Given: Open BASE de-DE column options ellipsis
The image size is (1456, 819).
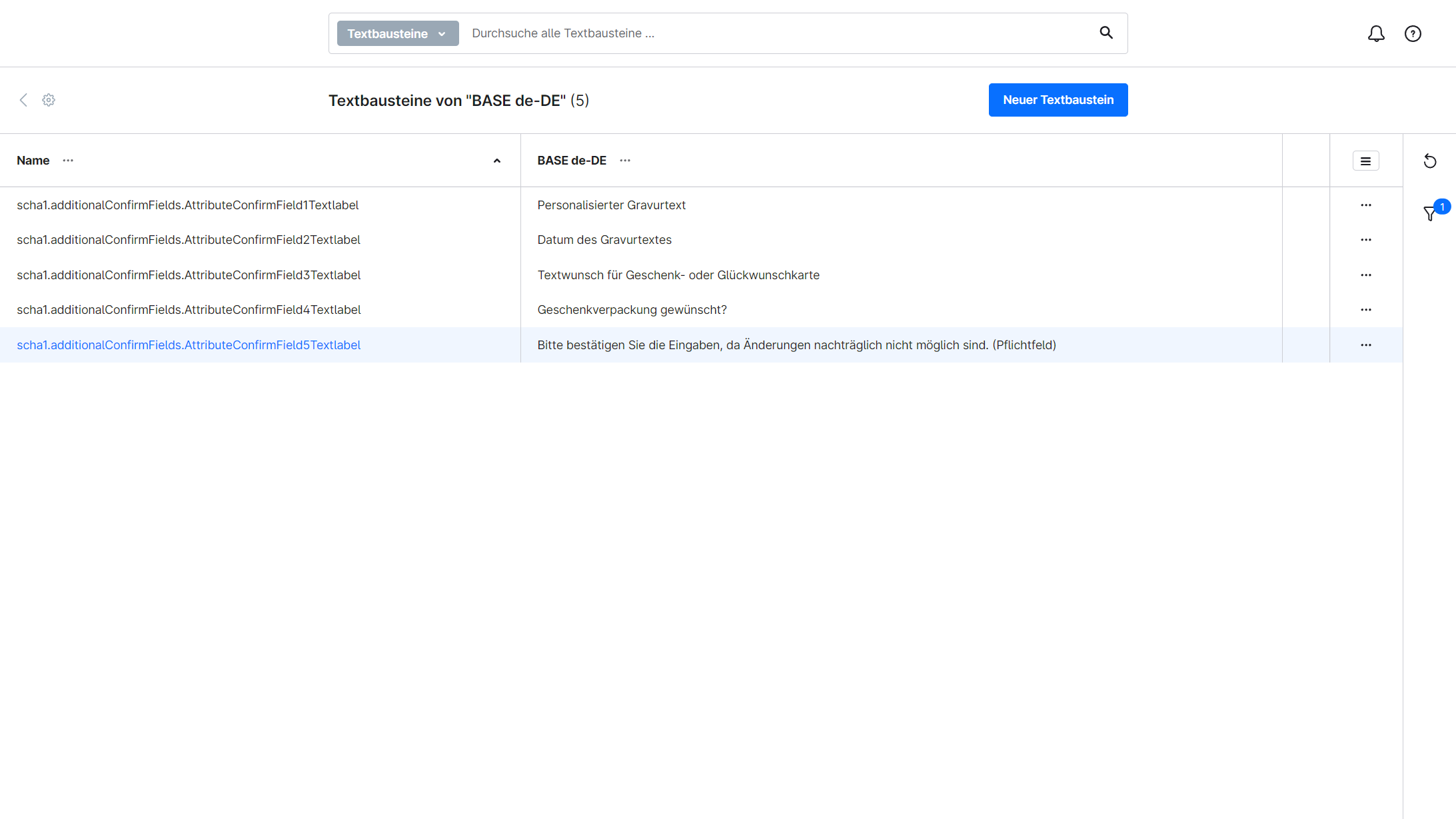Looking at the screenshot, I should 625,161.
